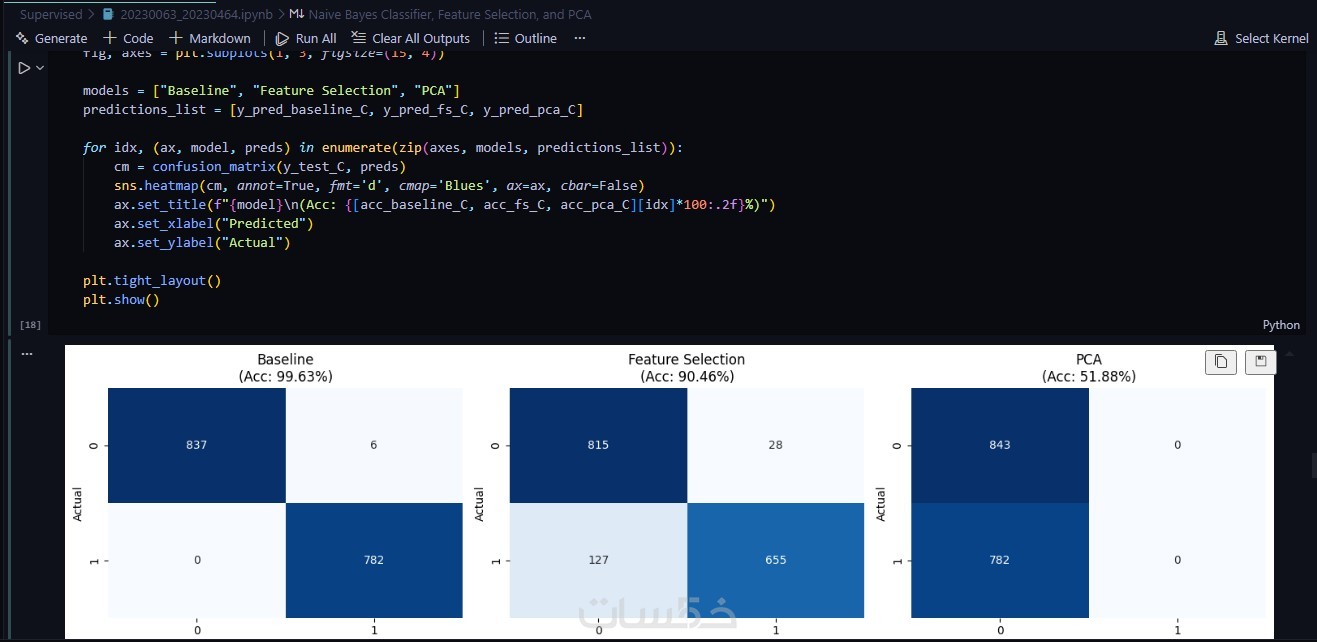The height and width of the screenshot is (642, 1317).
Task: Insert a new Markdown cell
Action: 210,38
